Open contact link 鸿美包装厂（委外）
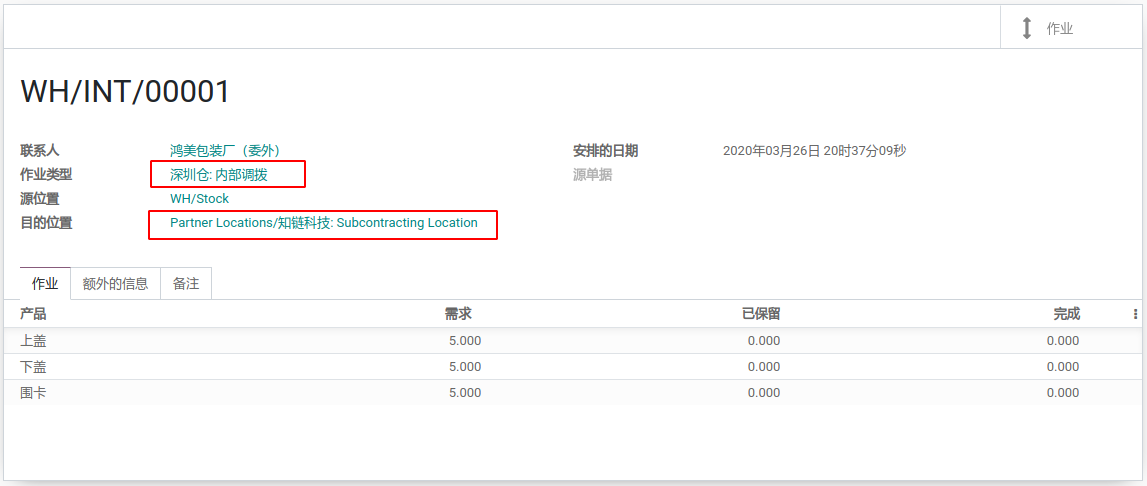 (225, 151)
